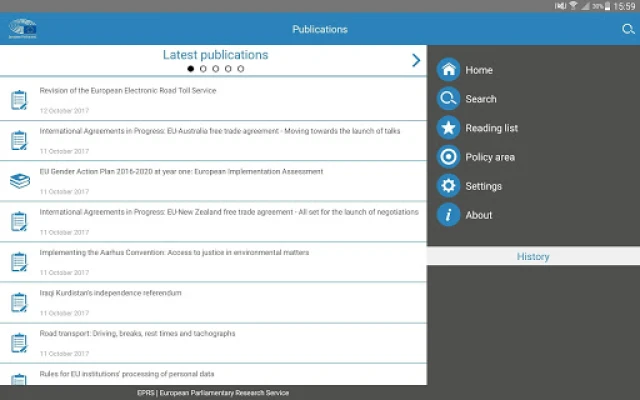Screen dimensions: 640x400
Task: Click the EU Gender Action Plan book icon
Action: tap(19, 181)
